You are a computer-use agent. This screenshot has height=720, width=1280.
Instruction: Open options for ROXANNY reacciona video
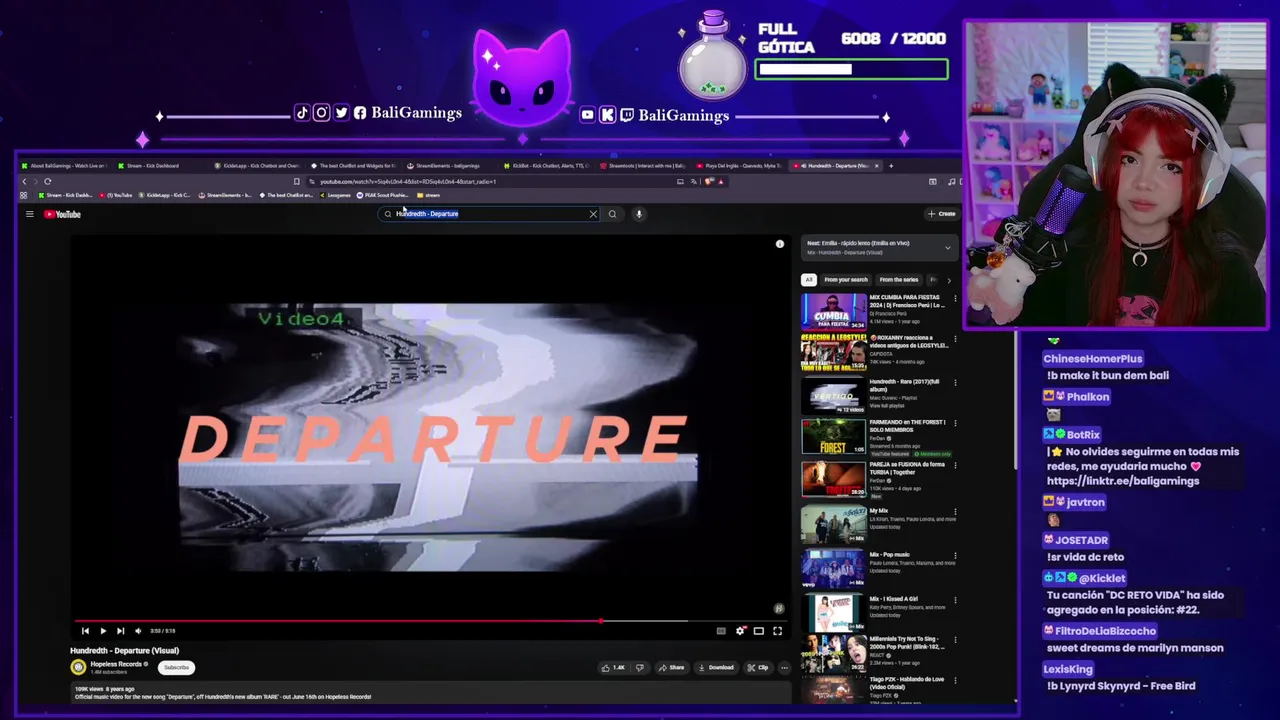click(x=955, y=340)
